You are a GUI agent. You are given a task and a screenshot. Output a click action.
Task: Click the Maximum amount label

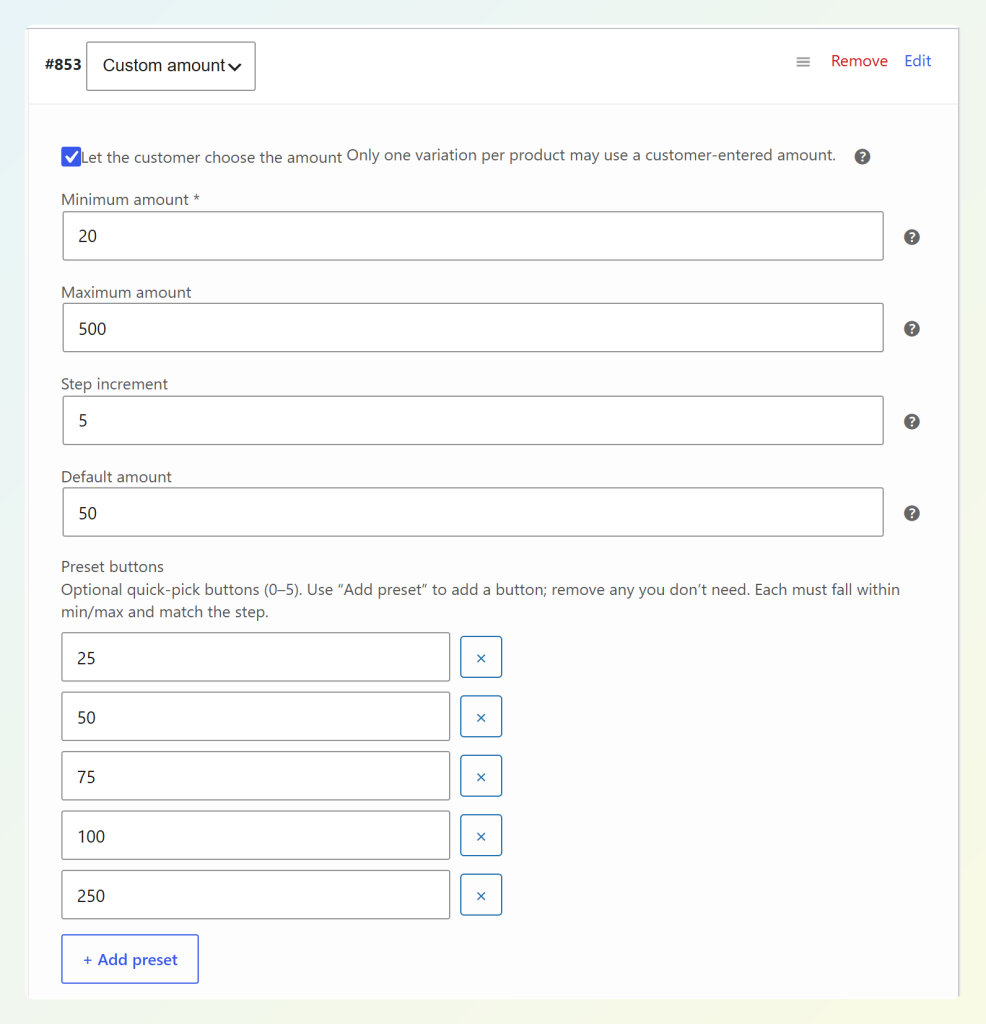126,292
